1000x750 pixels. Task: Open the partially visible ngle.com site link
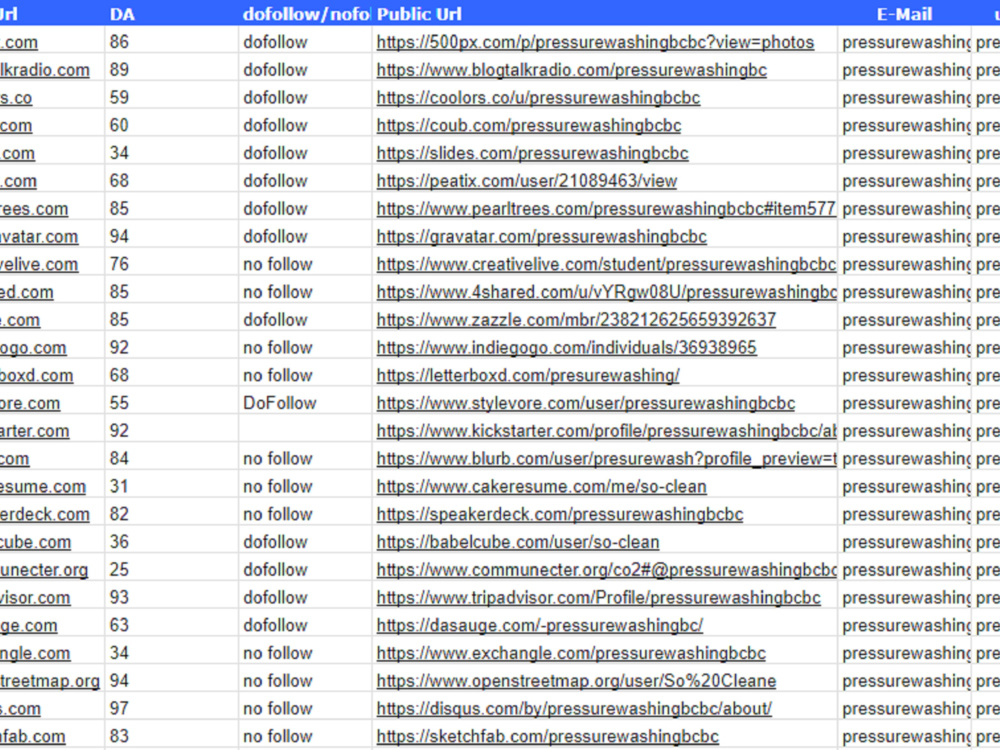35,653
